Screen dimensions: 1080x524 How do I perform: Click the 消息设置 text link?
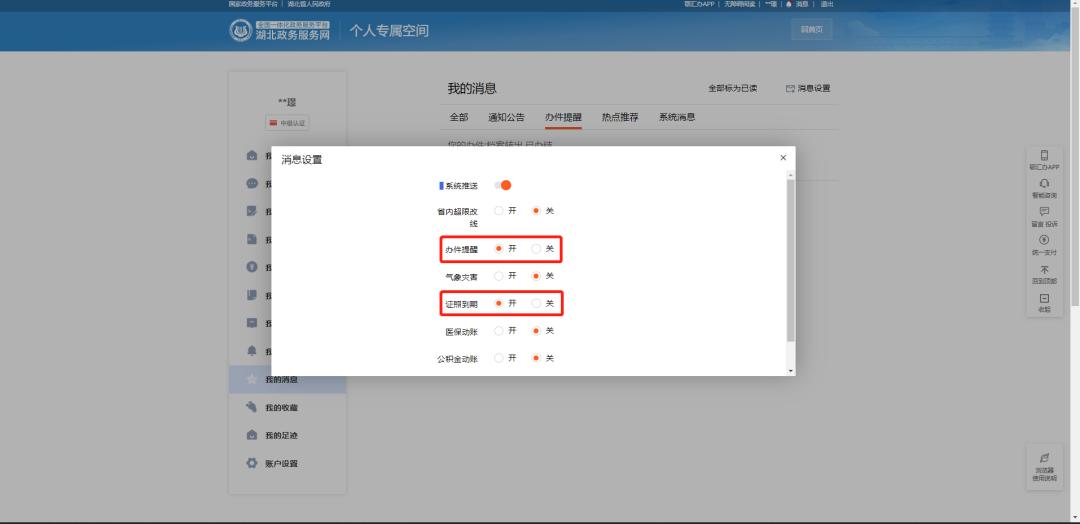point(814,88)
